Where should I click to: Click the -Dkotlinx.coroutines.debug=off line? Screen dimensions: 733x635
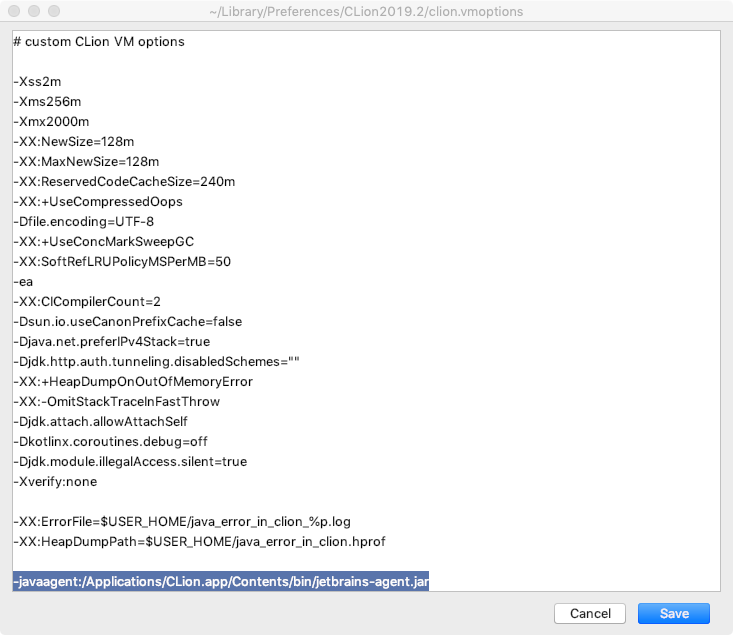[111, 441]
